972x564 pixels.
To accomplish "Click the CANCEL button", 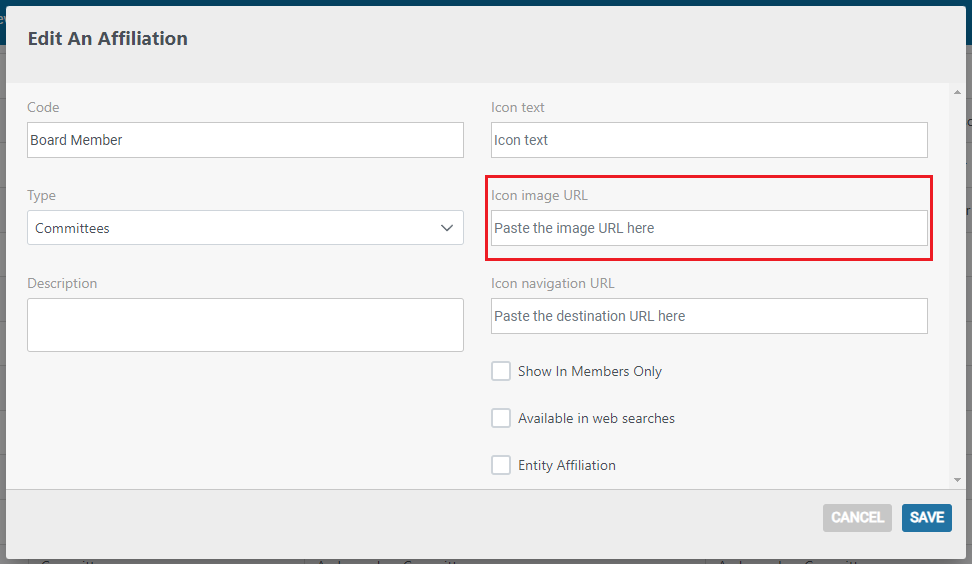I will click(857, 518).
